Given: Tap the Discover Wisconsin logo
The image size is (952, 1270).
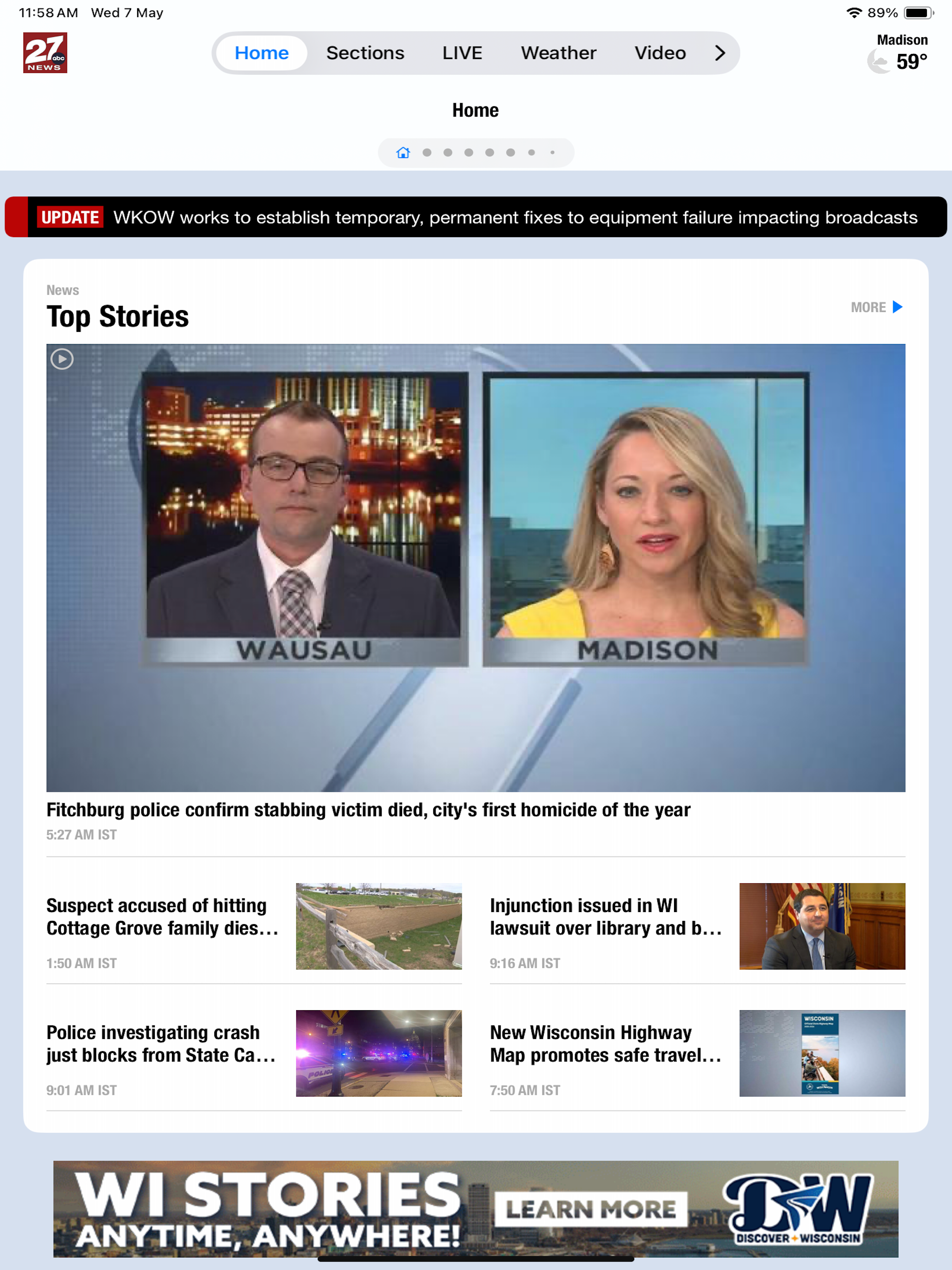Looking at the screenshot, I should 798,1209.
